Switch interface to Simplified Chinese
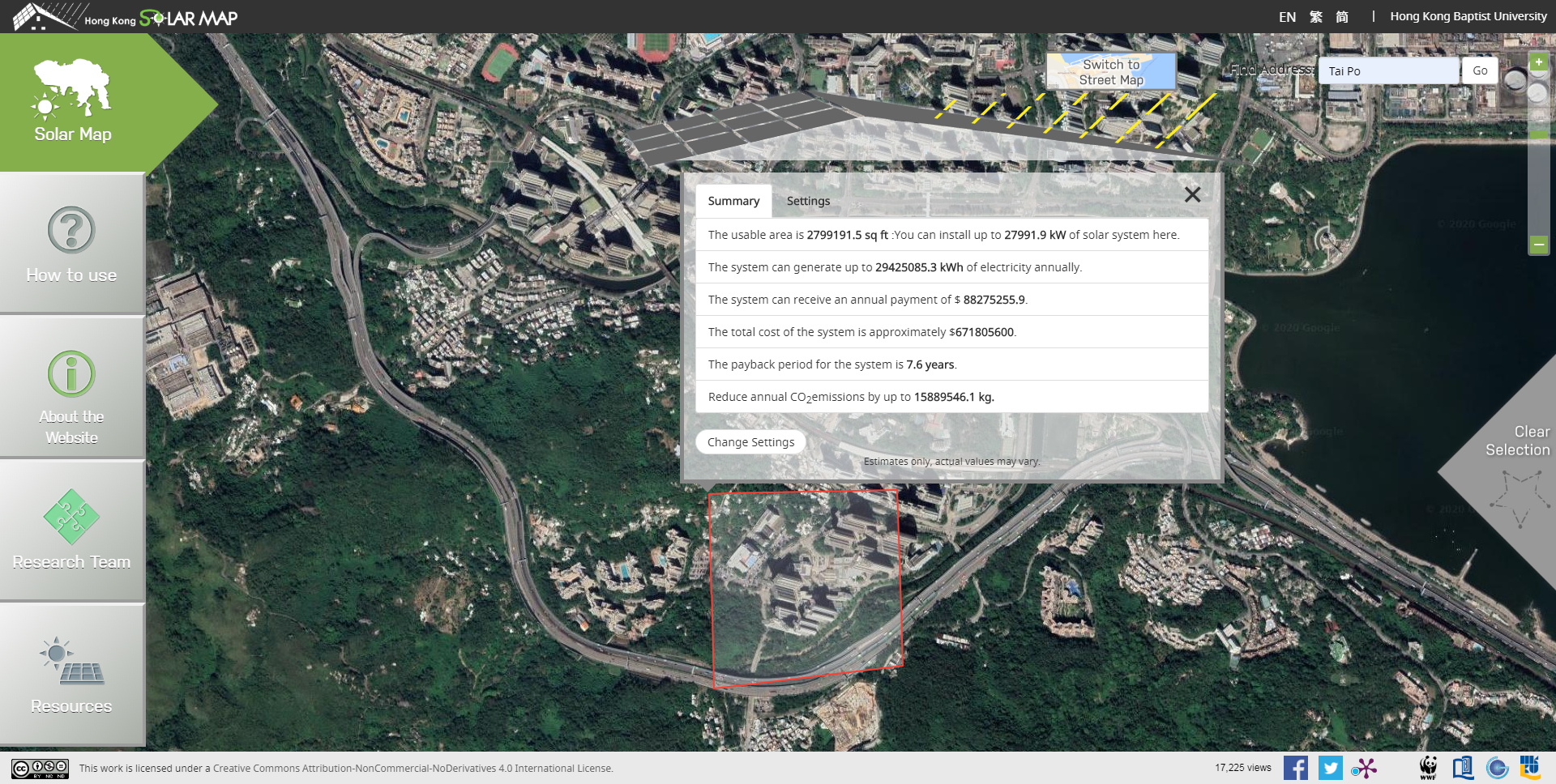Viewport: 1556px width, 784px height. pos(1343,15)
